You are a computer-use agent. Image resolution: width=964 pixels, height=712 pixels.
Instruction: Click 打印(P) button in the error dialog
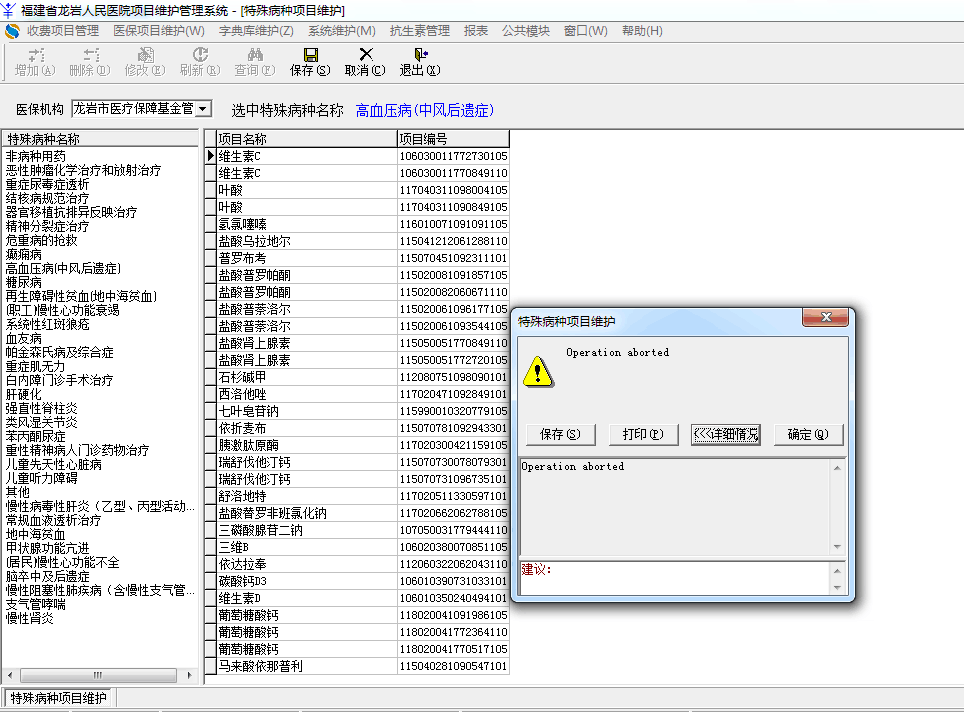643,434
